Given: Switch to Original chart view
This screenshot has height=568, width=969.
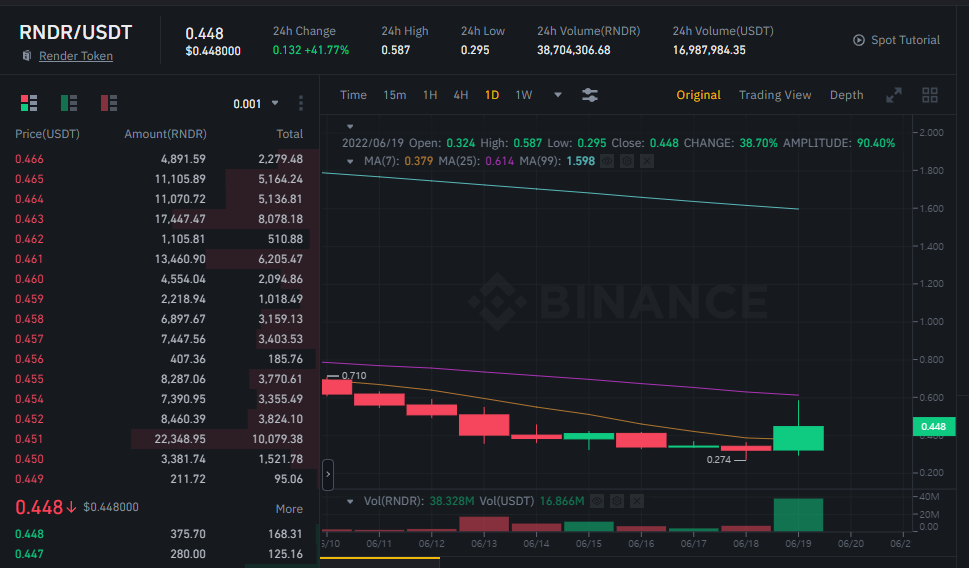Looking at the screenshot, I should (698, 95).
